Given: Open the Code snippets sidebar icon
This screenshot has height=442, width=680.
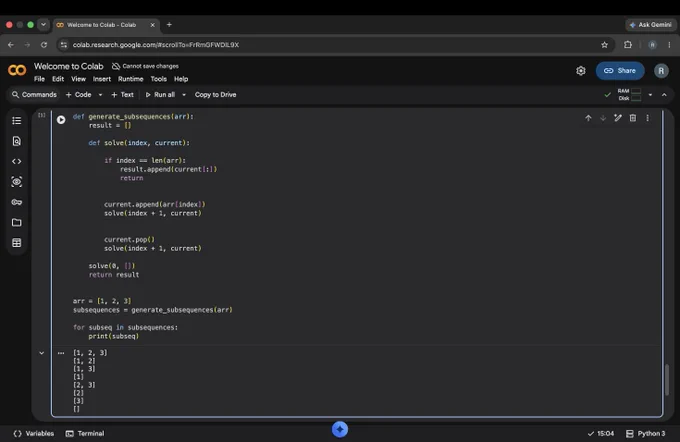Looking at the screenshot, I should (16, 161).
